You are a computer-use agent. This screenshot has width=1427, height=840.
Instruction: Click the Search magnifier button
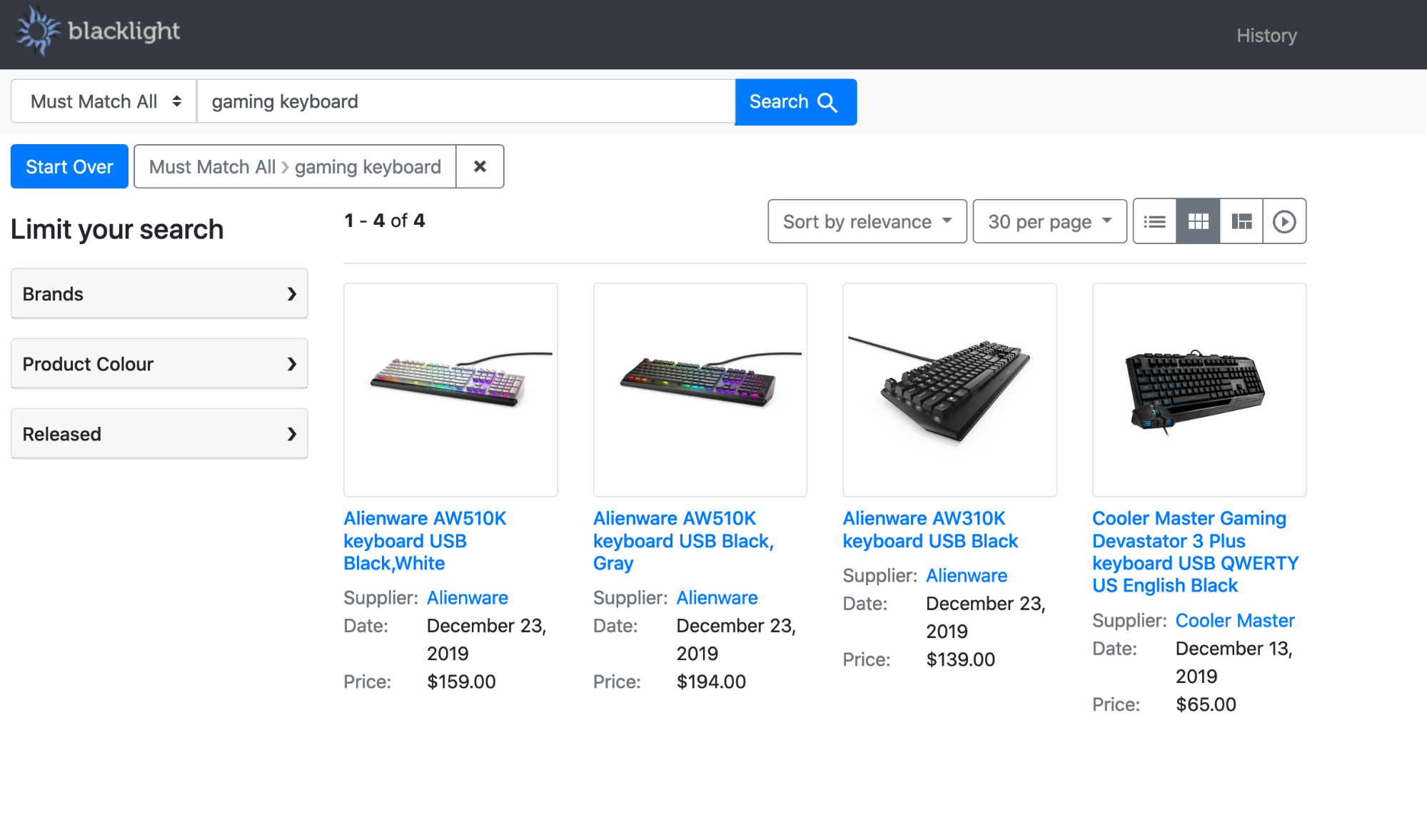795,102
